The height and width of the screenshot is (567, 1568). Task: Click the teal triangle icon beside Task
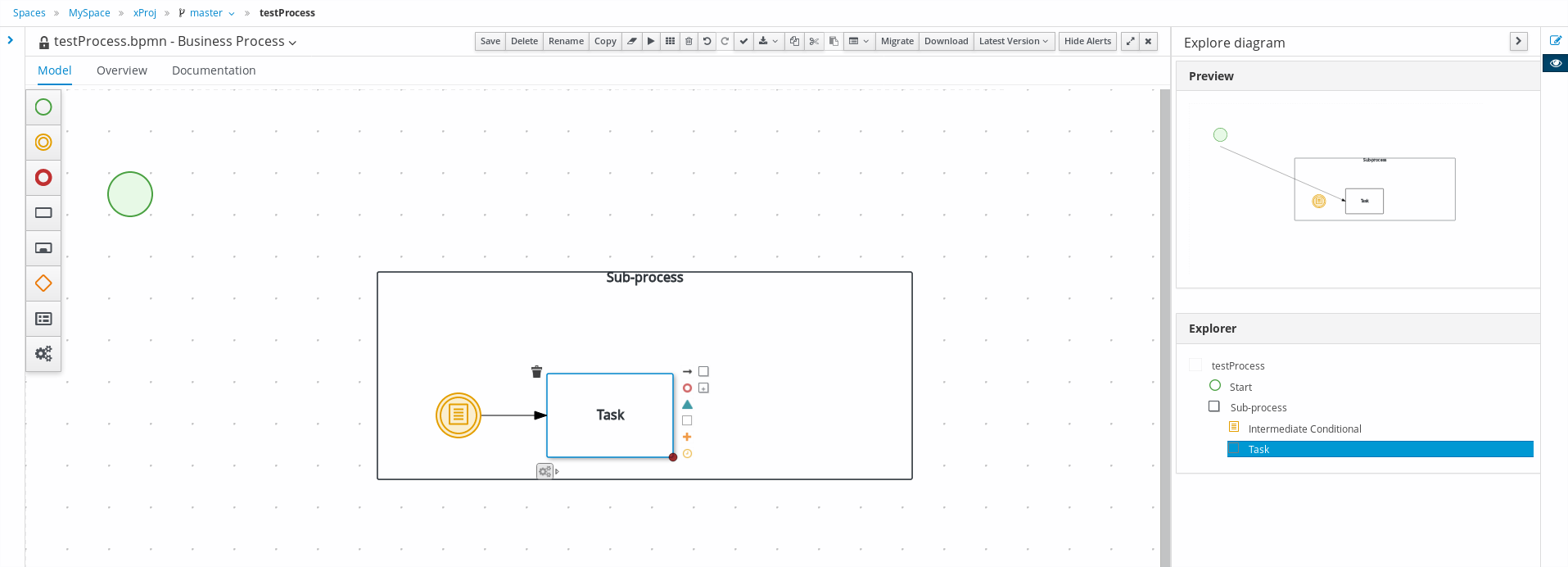point(687,404)
